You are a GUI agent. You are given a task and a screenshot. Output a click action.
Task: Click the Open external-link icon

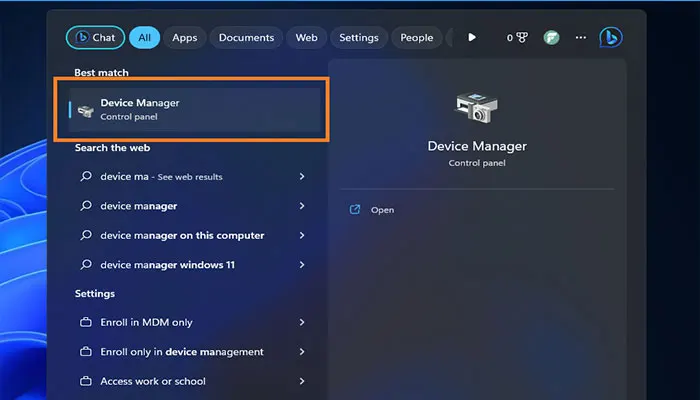354,209
